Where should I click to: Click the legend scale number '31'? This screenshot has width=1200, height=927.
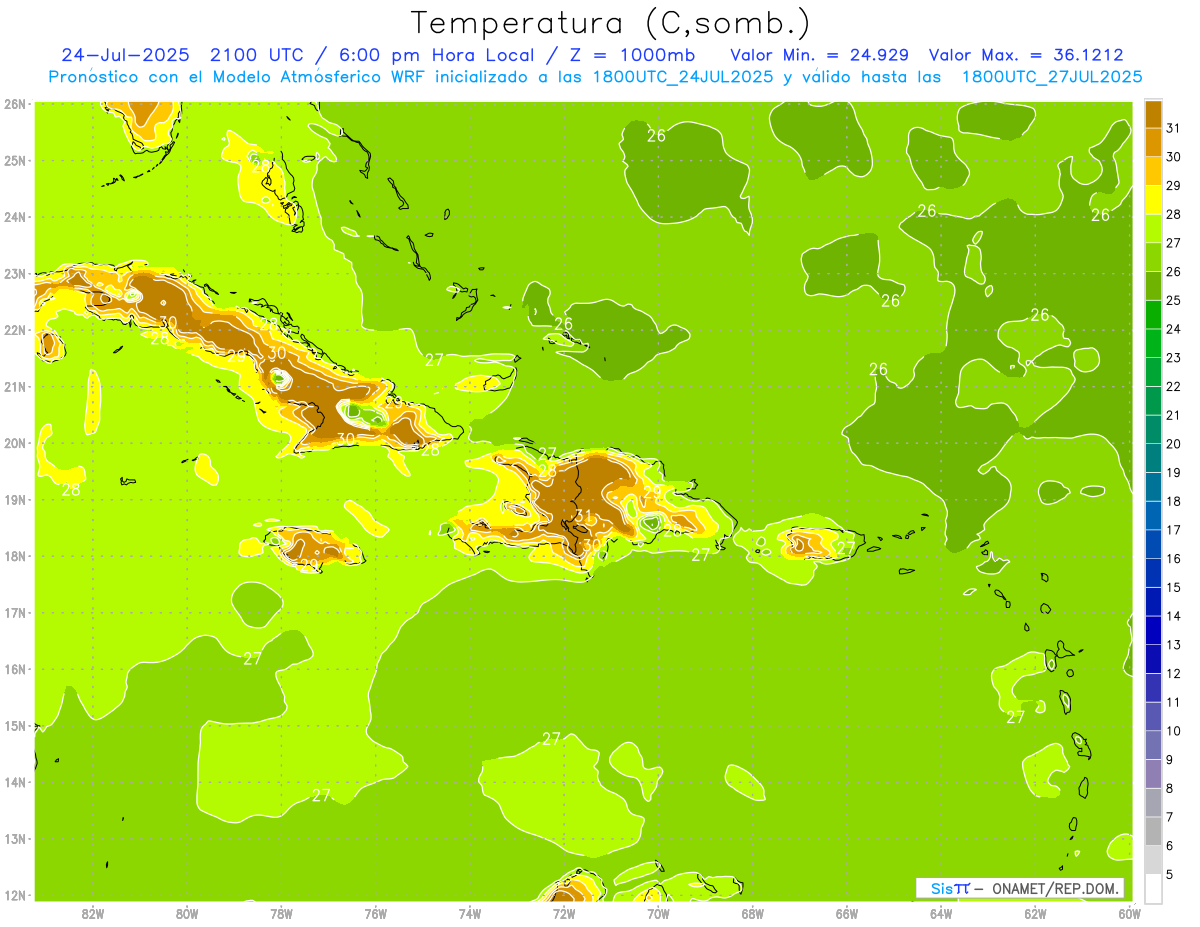pyautogui.click(x=1174, y=128)
